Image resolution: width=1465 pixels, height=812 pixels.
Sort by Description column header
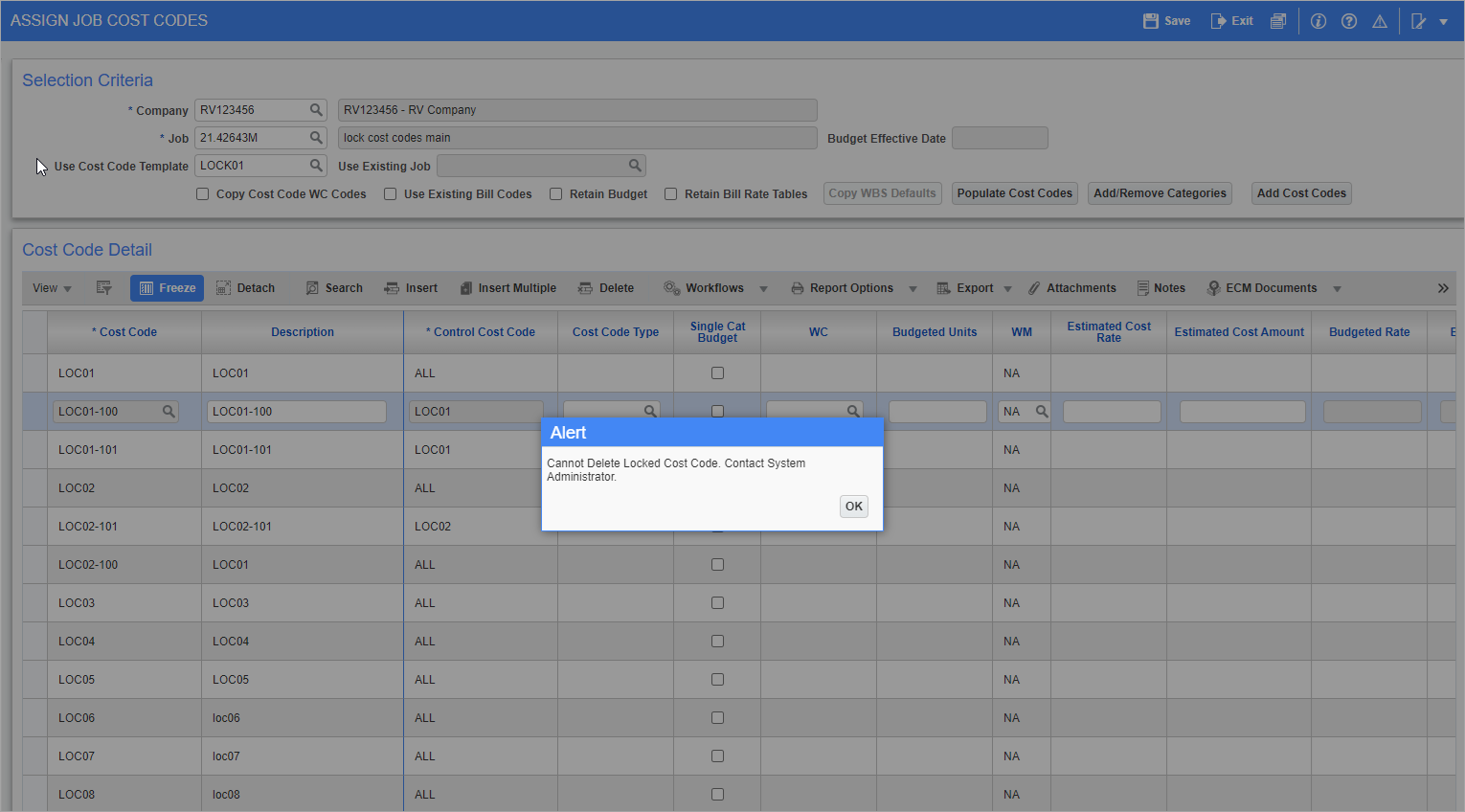coord(303,332)
